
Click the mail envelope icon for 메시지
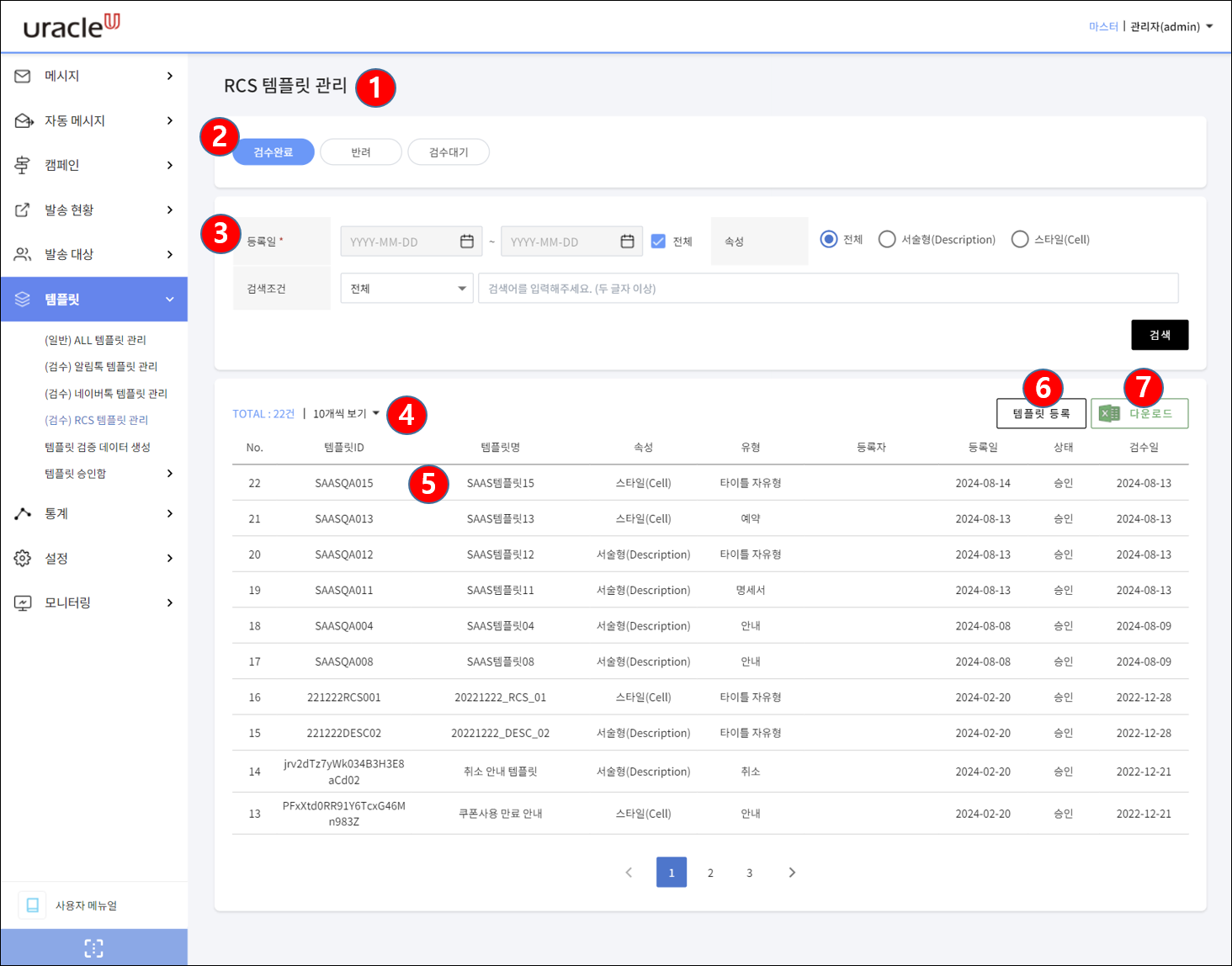tap(23, 76)
